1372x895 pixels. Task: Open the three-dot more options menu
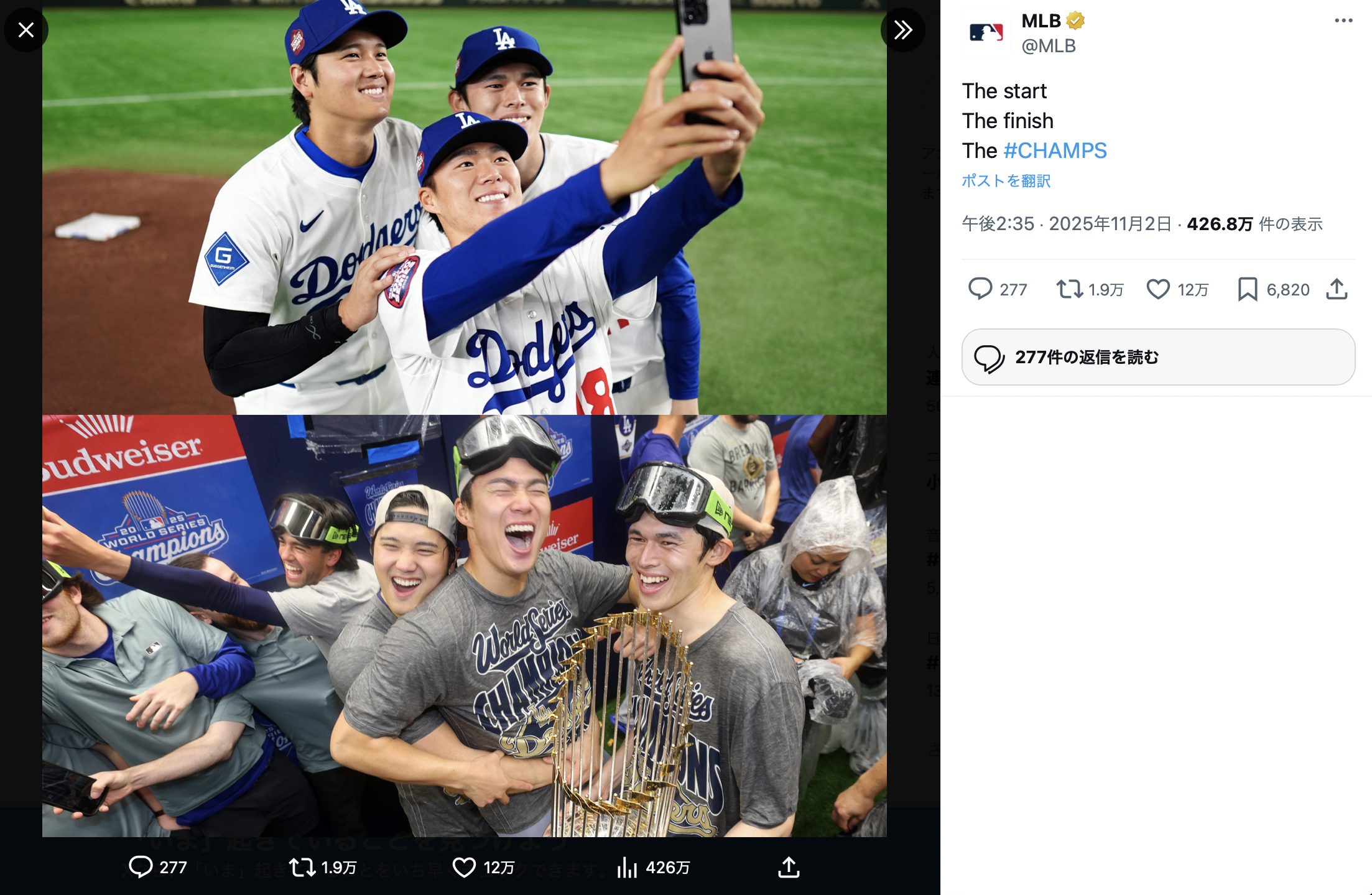(x=1343, y=21)
